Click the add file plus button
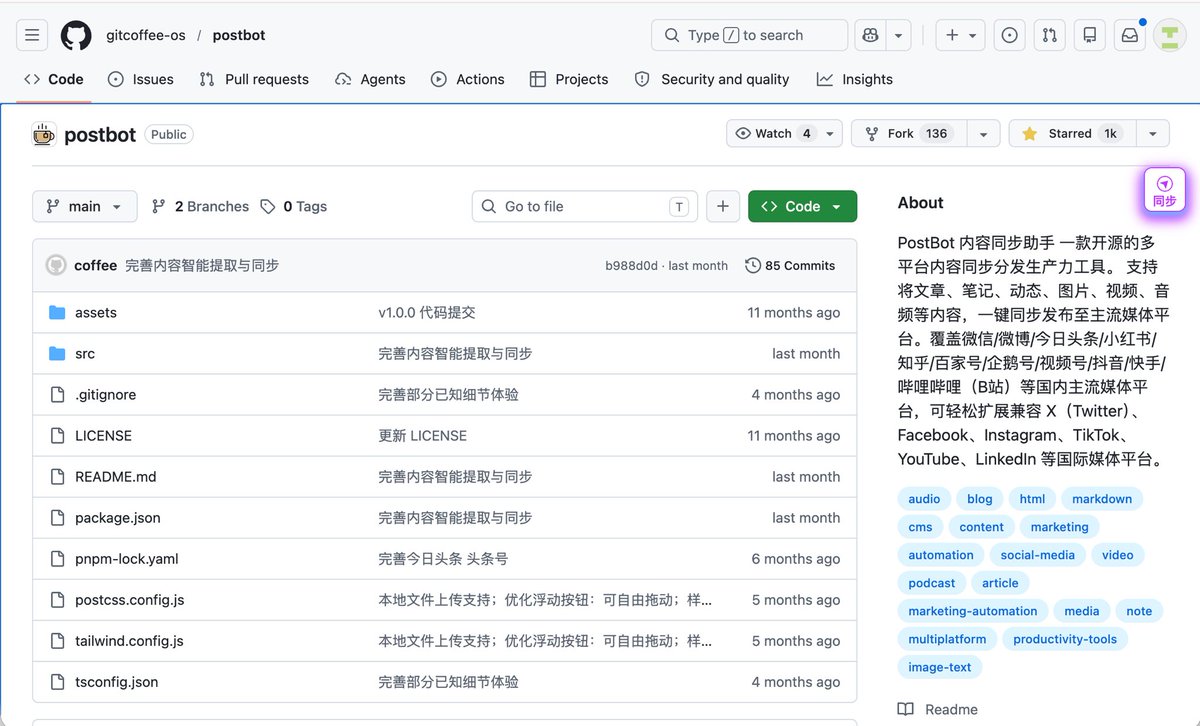Screen dimensions: 1200x726 pos(723,206)
